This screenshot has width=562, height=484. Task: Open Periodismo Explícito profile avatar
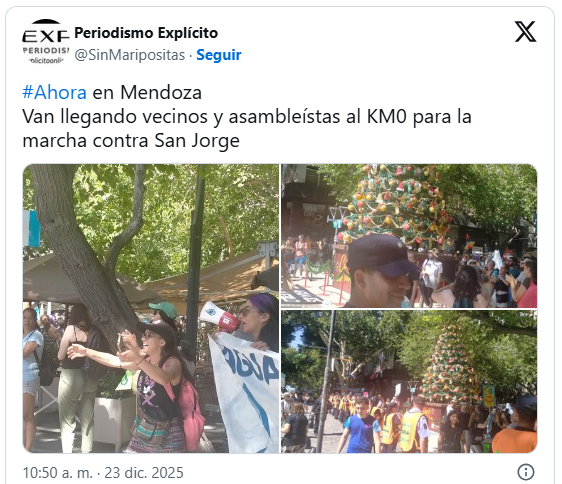pos(46,42)
